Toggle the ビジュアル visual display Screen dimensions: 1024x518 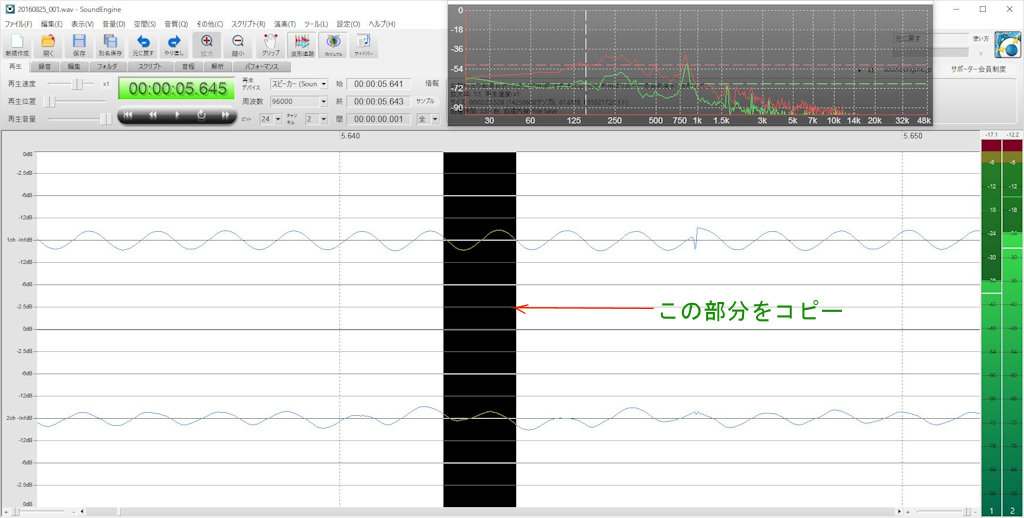333,45
